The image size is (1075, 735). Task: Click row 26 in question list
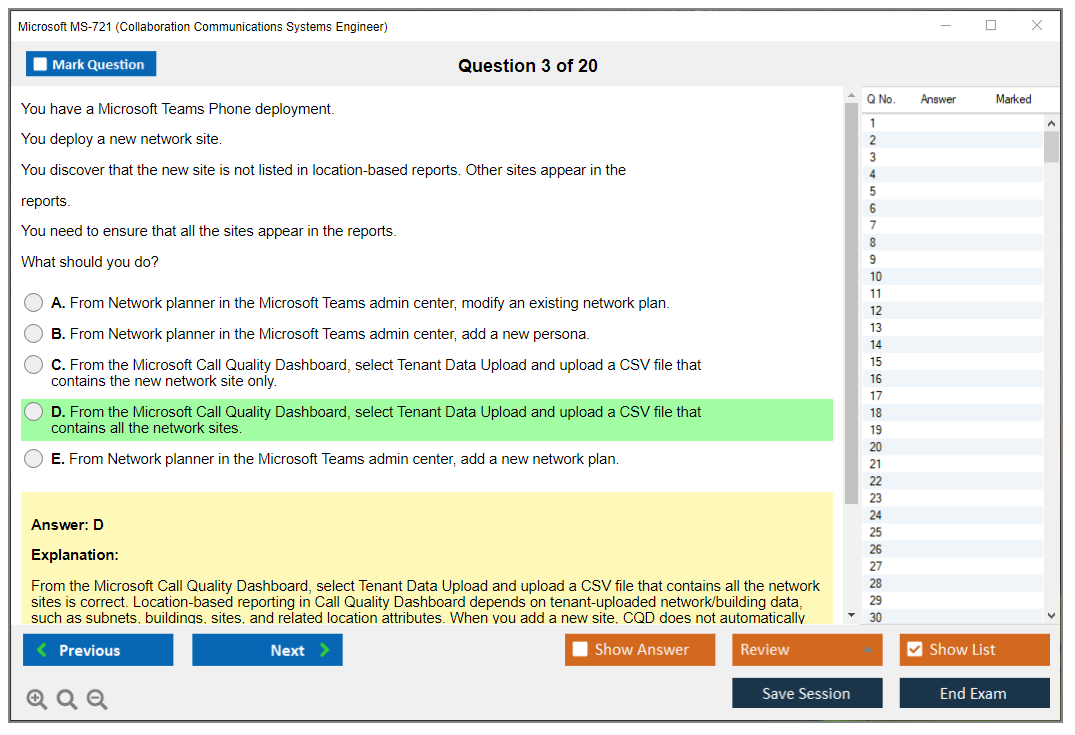[953, 549]
